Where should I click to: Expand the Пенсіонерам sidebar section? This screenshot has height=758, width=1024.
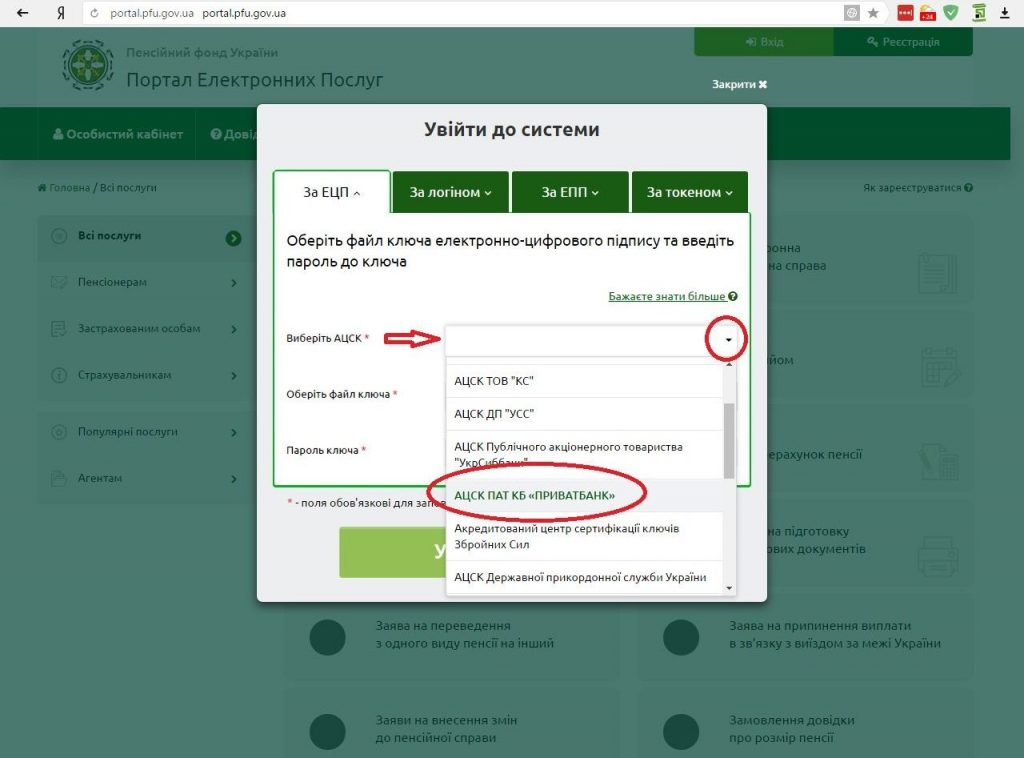click(x=233, y=283)
